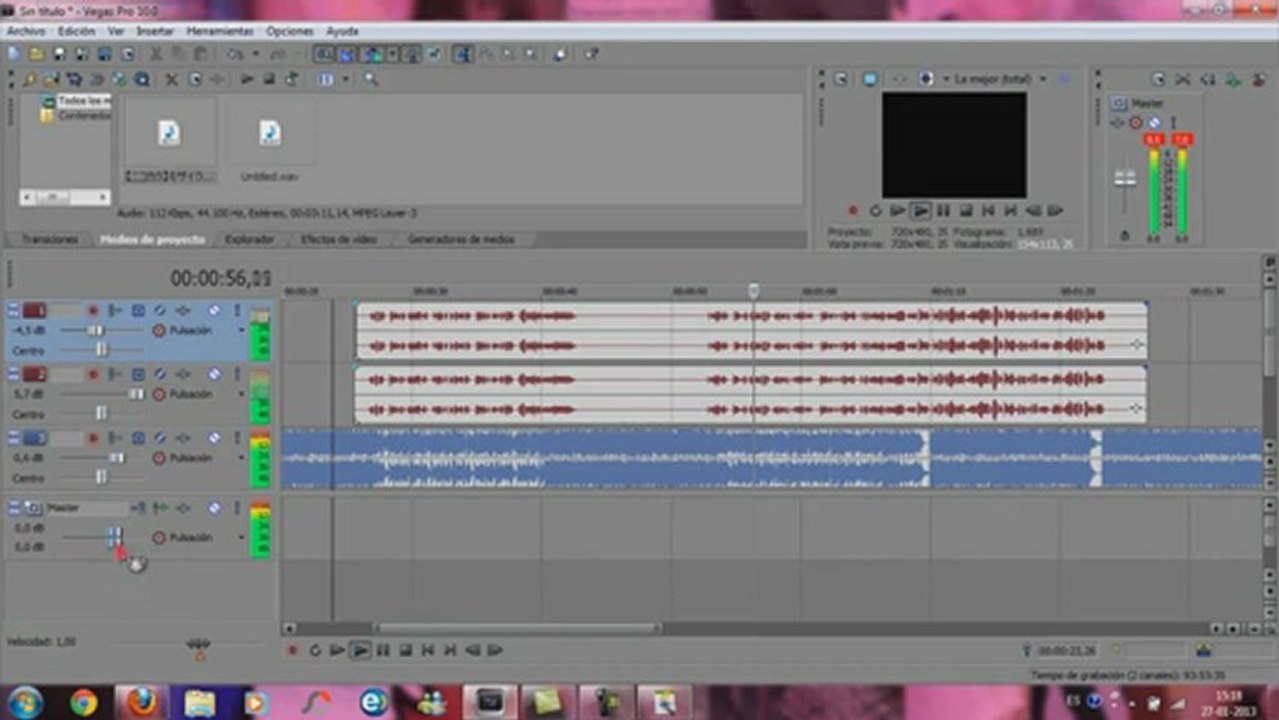Screen dimensions: 1279x720
Task: Click the New project icon in toolbar
Action: 14,54
